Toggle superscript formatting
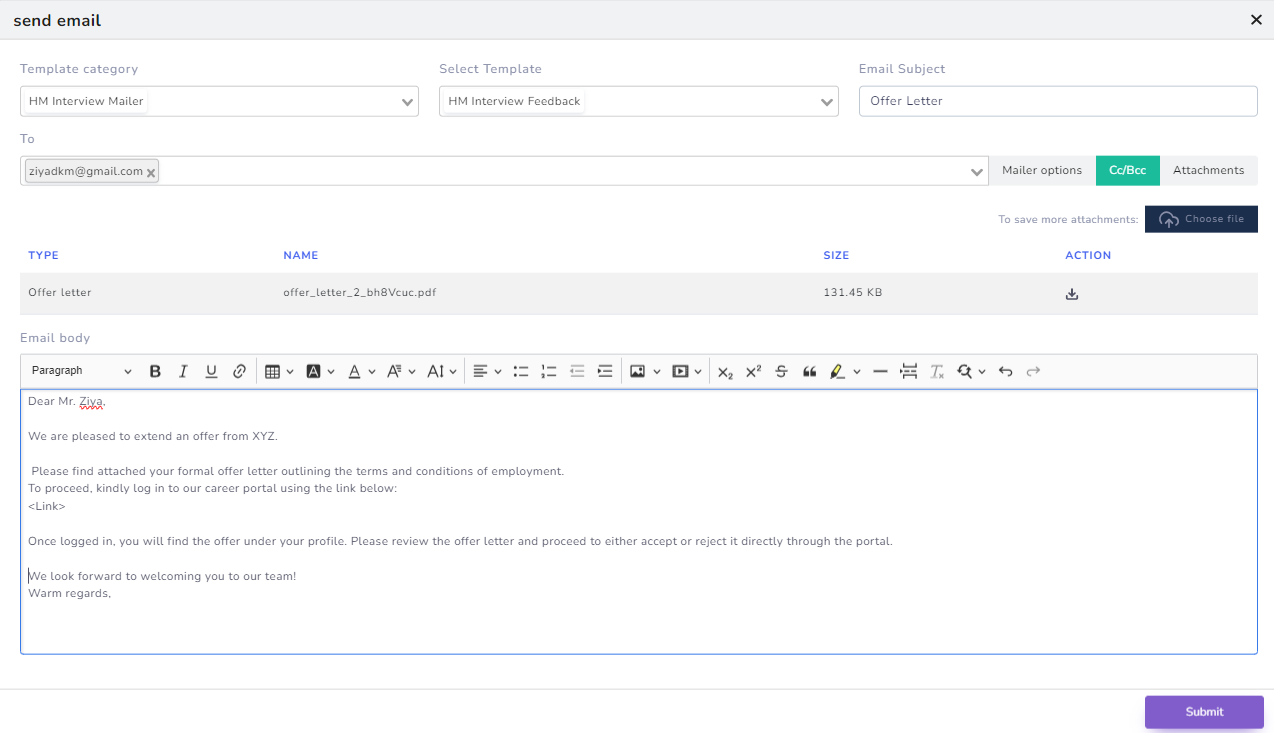This screenshot has height=733, width=1274. point(752,371)
